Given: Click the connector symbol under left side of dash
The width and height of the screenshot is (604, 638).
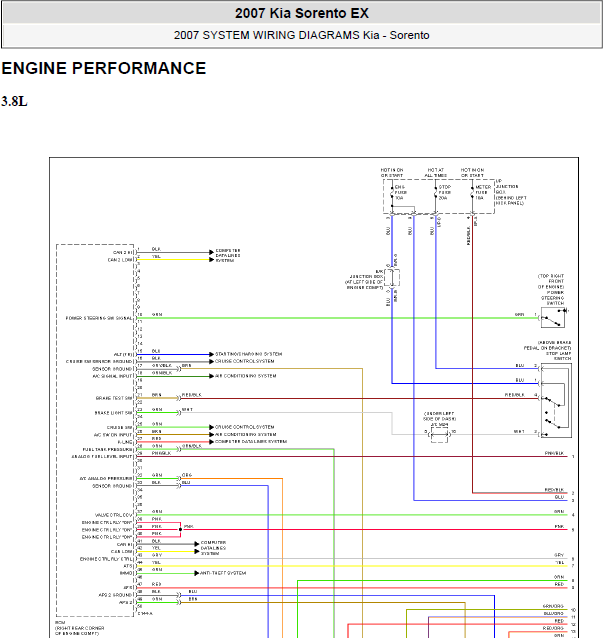Looking at the screenshot, I should pyautogui.click(x=439, y=431).
